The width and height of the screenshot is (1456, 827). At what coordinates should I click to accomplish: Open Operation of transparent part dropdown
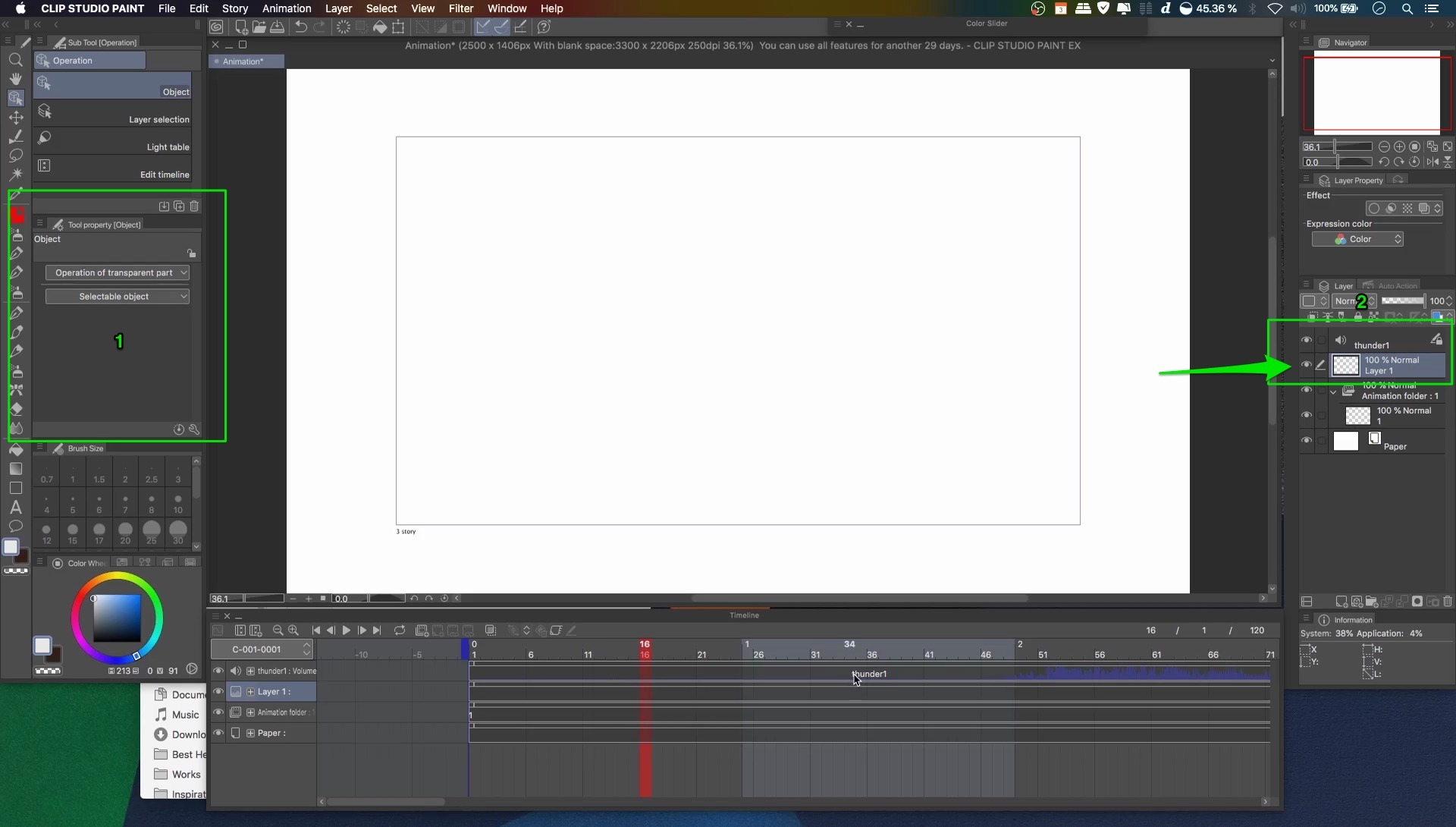(x=117, y=273)
